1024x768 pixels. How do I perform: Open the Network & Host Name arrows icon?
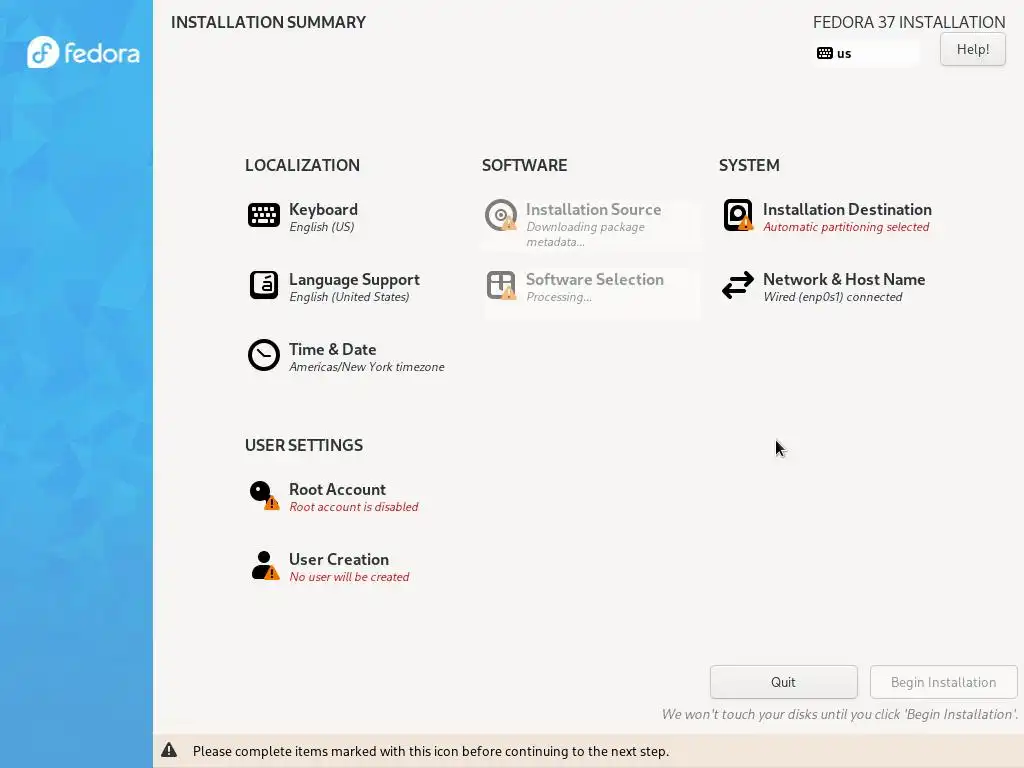738,285
